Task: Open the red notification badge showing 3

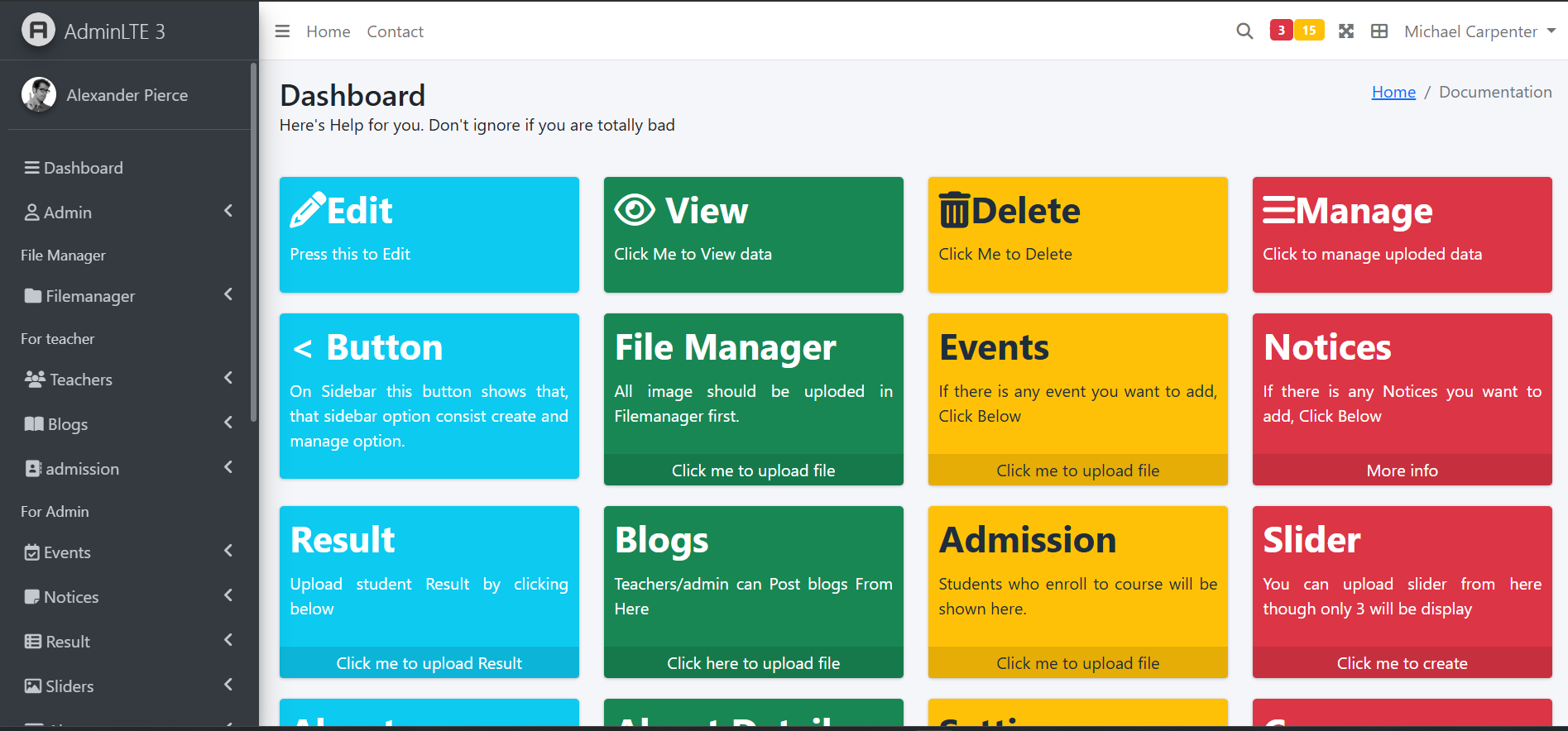Action: click(1281, 31)
